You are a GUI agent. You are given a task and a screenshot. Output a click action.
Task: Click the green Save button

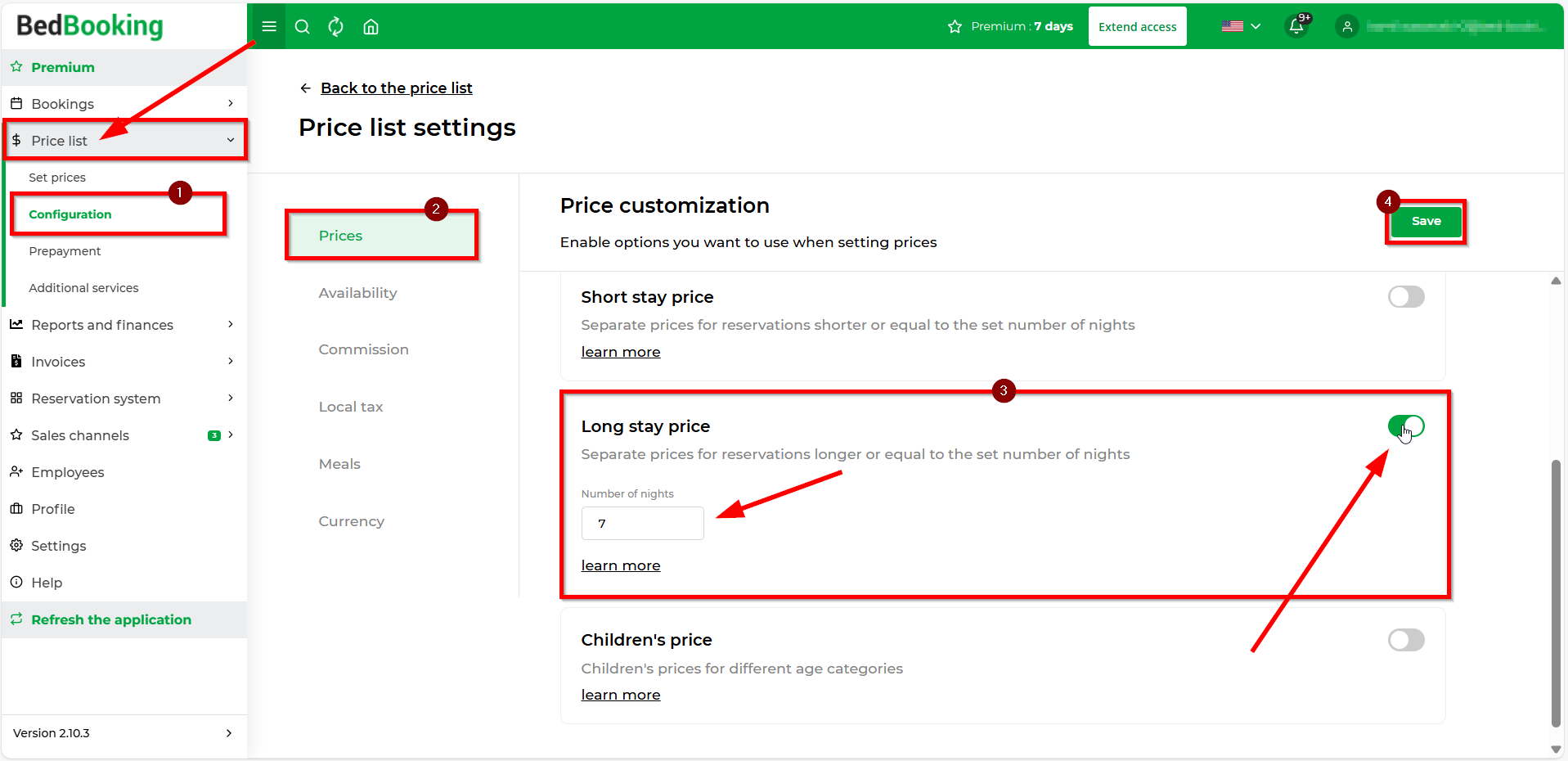click(1426, 221)
